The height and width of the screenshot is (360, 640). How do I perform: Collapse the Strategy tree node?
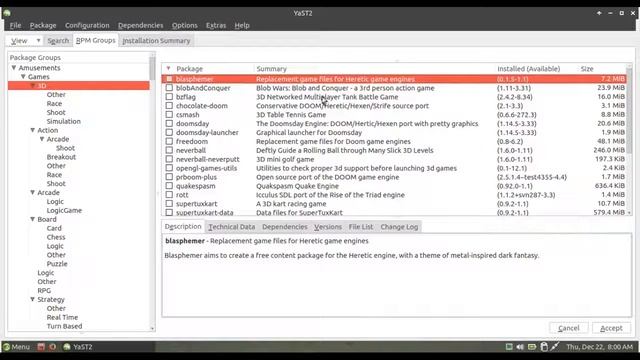33,300
